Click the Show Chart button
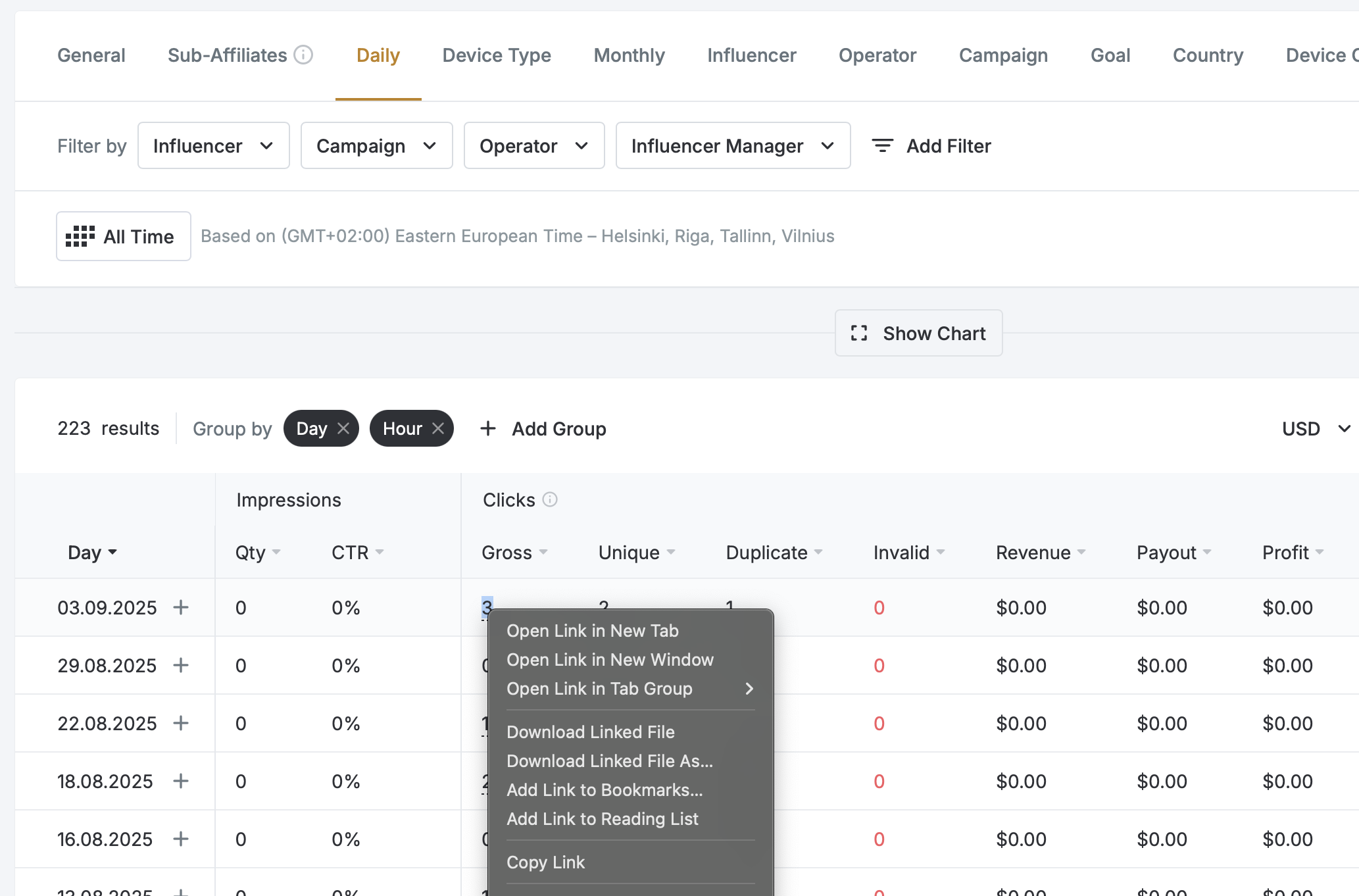Viewport: 1359px width, 896px height. (918, 333)
